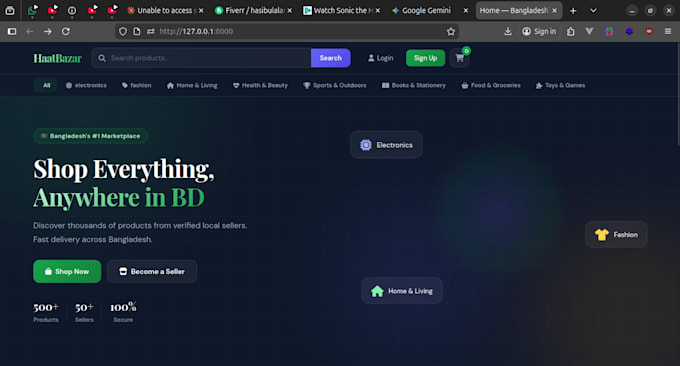The width and height of the screenshot is (680, 366).
Task: Click the page info icon in the address bar
Action: [x=137, y=31]
